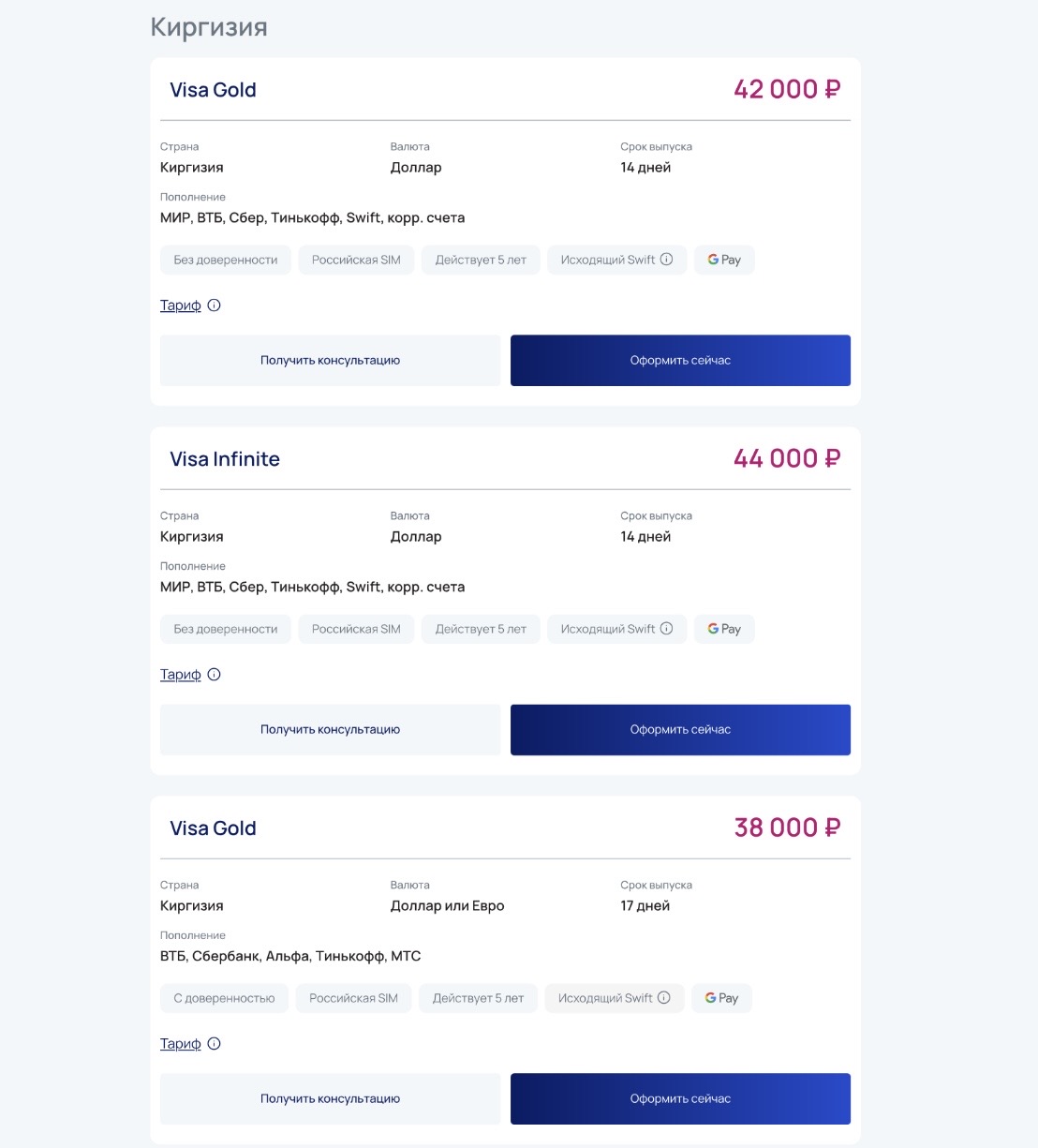Click info icon beside Тариф in 38 000 ₽ card
This screenshot has height=1148, width=1038.
pyautogui.click(x=214, y=1044)
